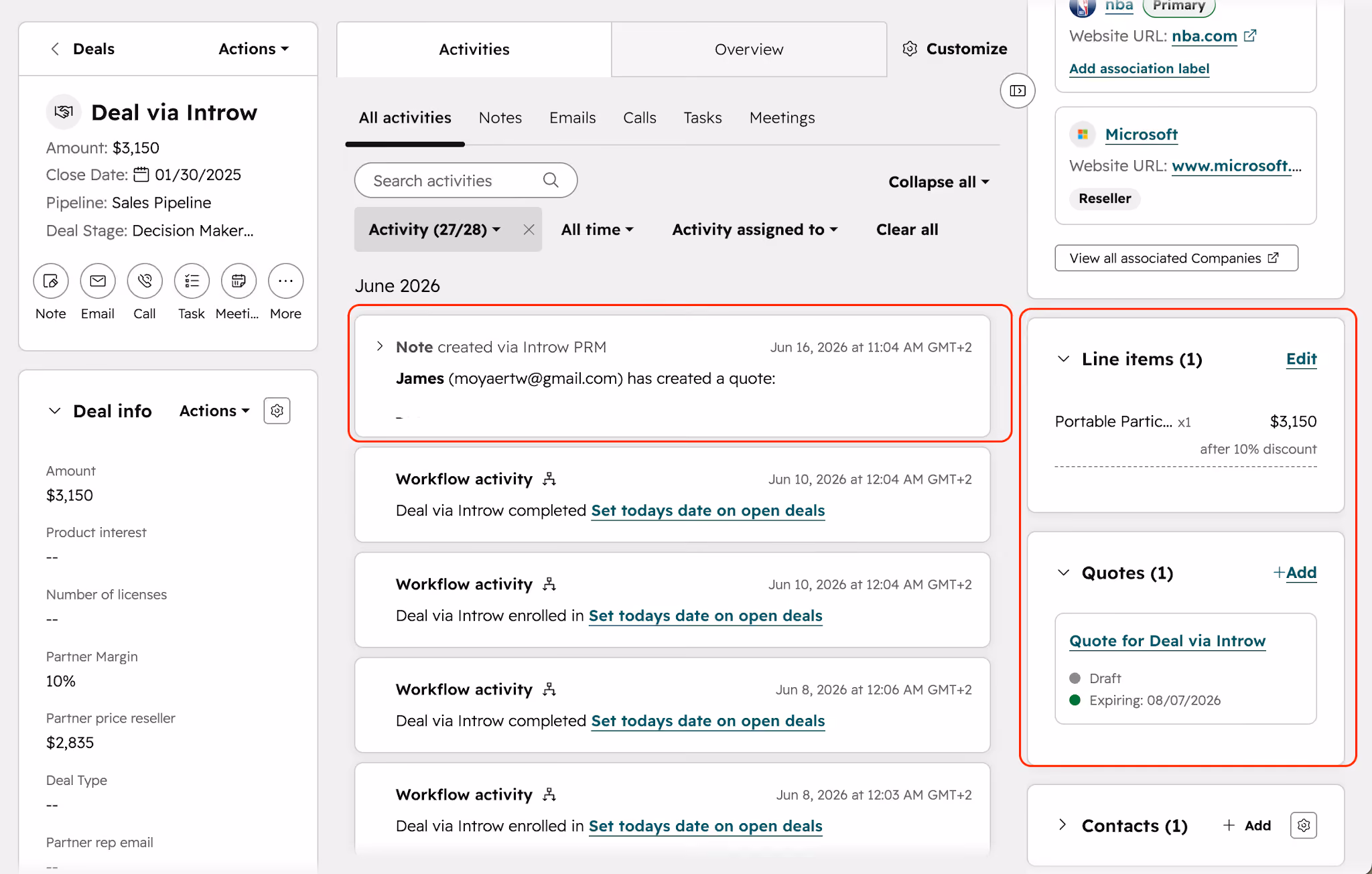Click the Email icon button
Screen dimensions: 1372x874
(98, 281)
